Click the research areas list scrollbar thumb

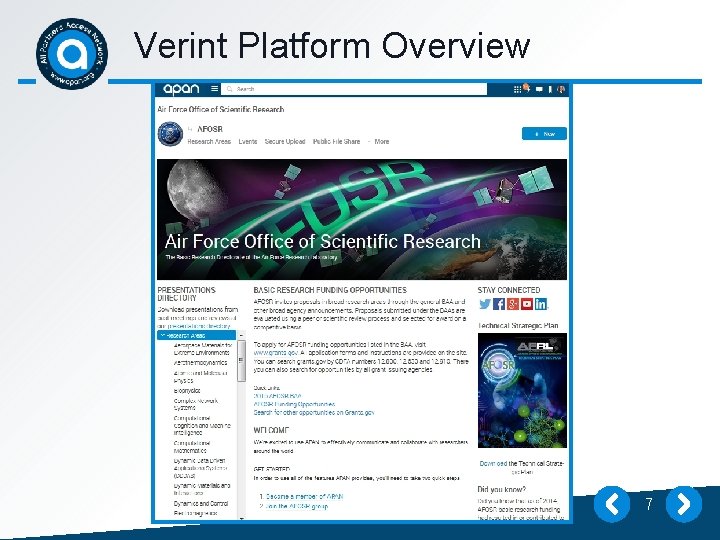(x=241, y=361)
